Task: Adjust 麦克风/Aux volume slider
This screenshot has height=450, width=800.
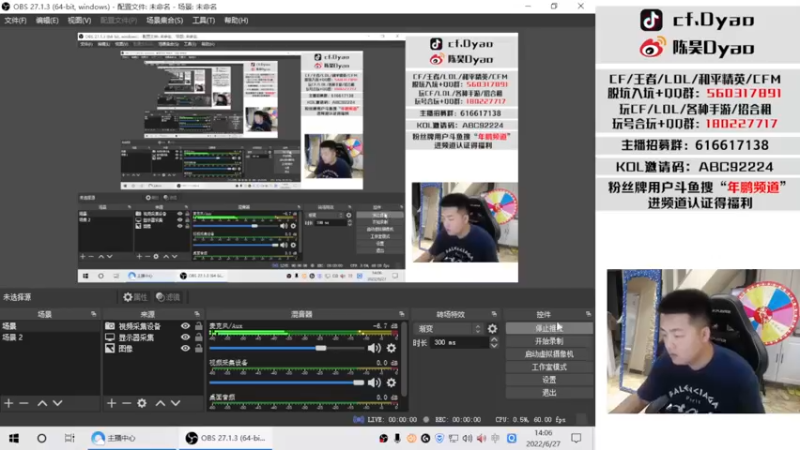Action: click(287, 348)
